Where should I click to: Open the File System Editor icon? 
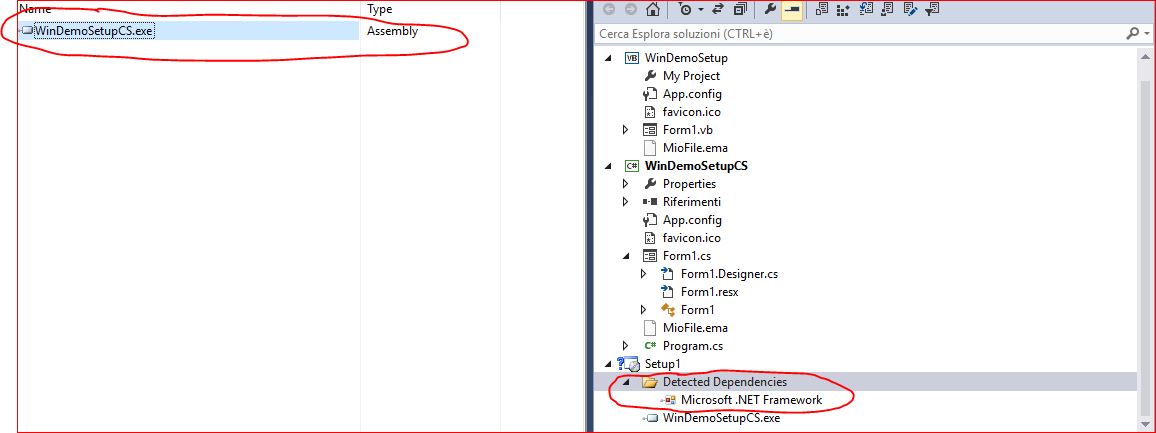pos(822,10)
